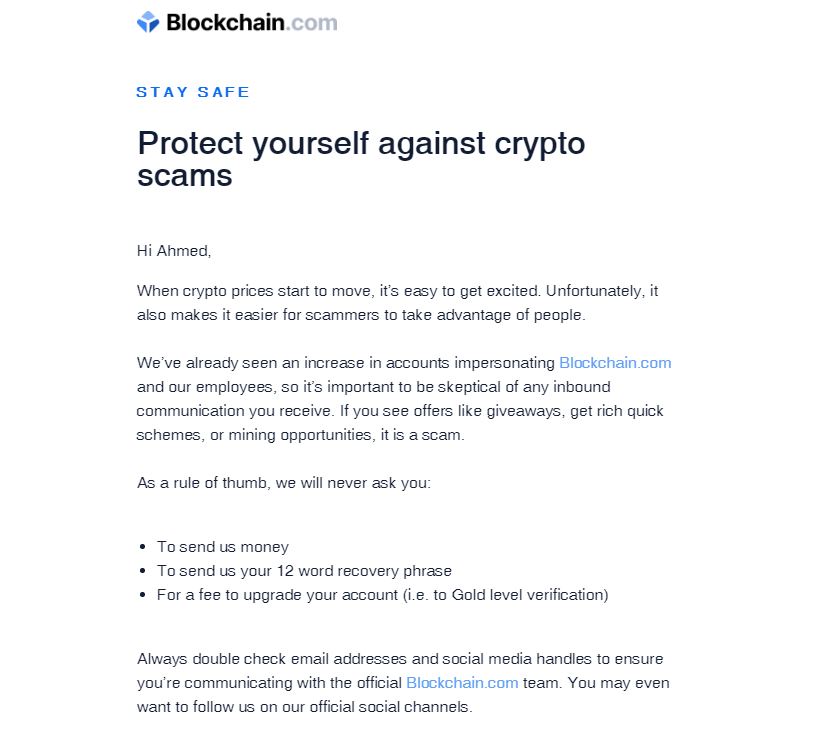Click the 'also makes it easier for scammers' line
This screenshot has width=828, height=742.
361,315
